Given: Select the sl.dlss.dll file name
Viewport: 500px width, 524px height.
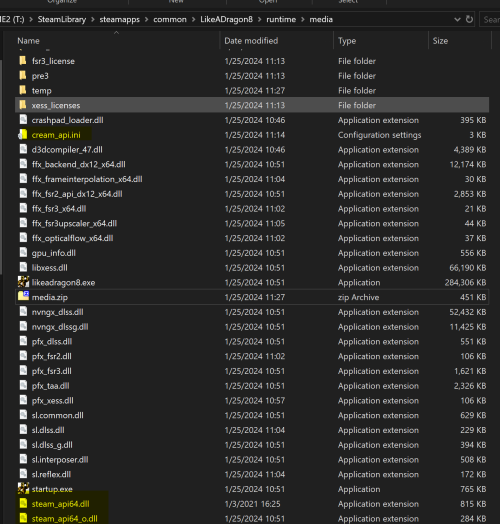Looking at the screenshot, I should pos(48,430).
